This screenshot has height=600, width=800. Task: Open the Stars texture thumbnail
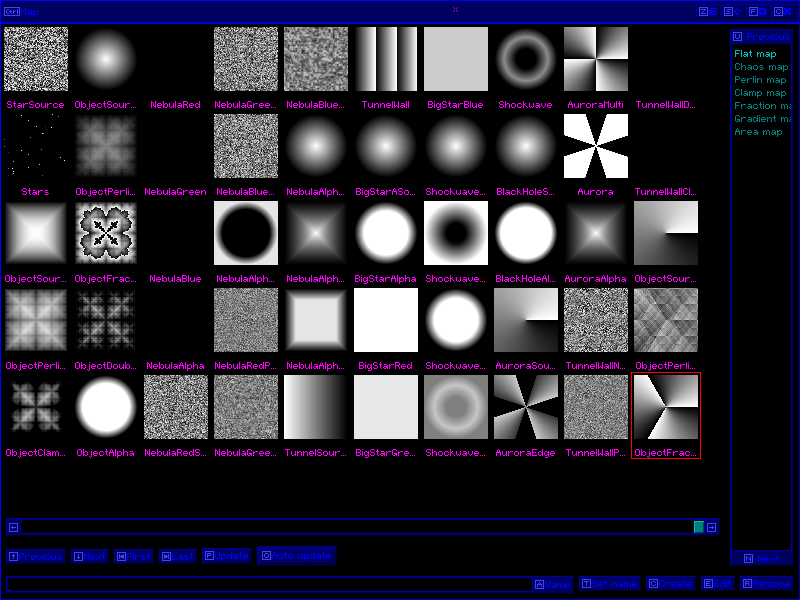tap(36, 147)
